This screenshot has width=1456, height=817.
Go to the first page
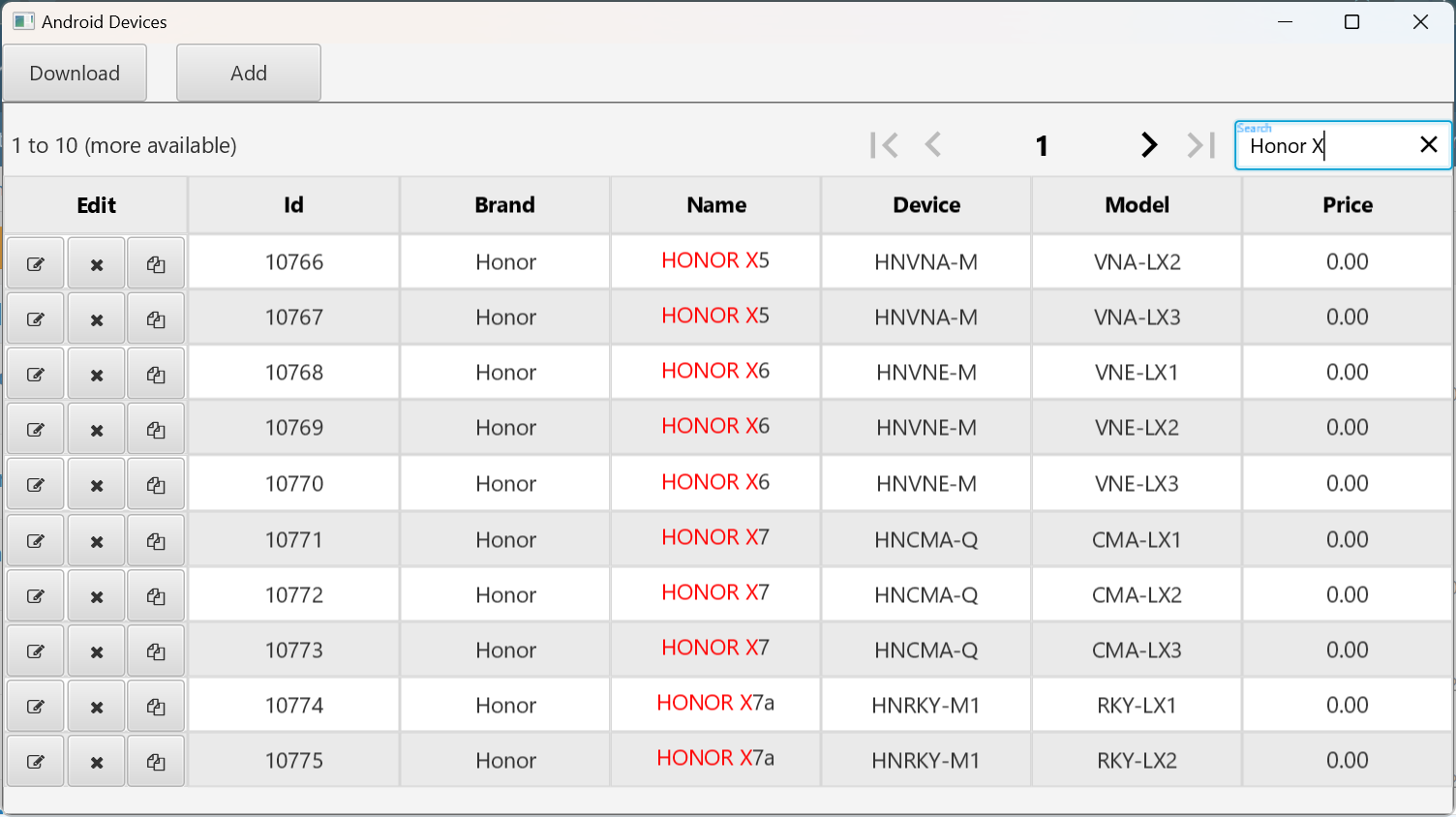[x=884, y=145]
